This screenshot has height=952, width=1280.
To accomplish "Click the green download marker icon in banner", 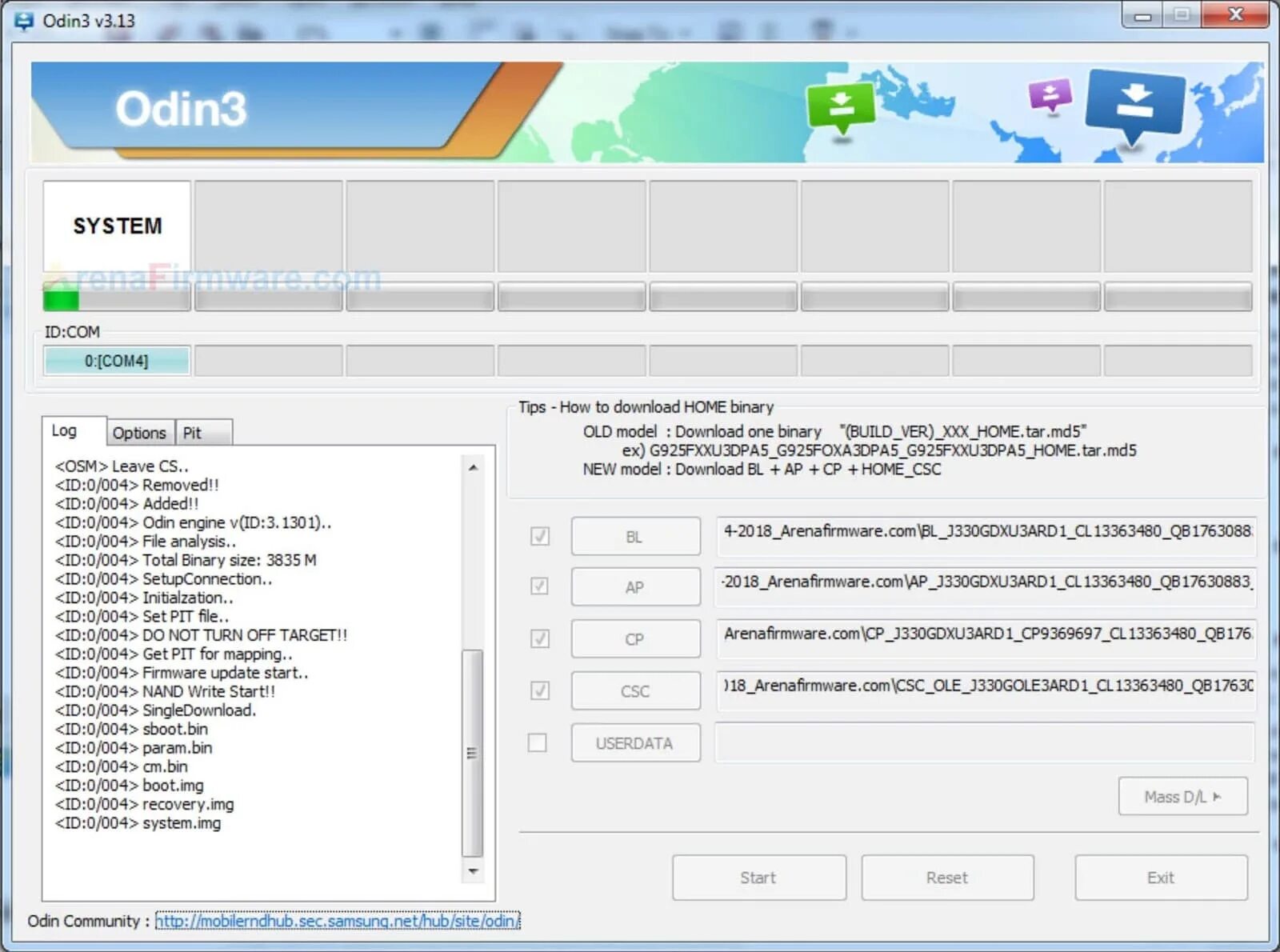I will click(x=841, y=108).
